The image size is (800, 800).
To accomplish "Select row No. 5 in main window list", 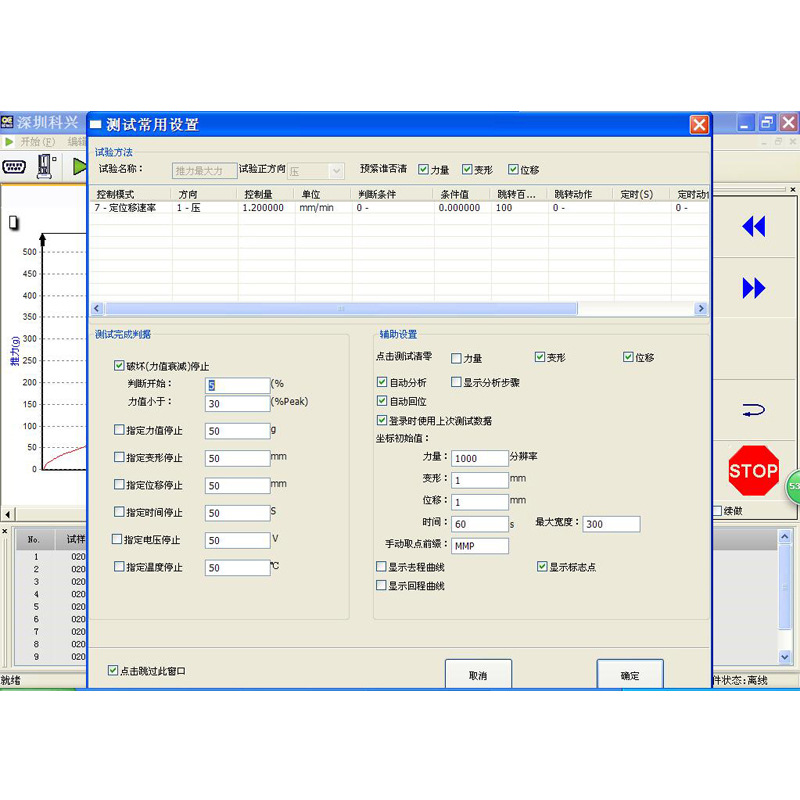I will click(50, 607).
